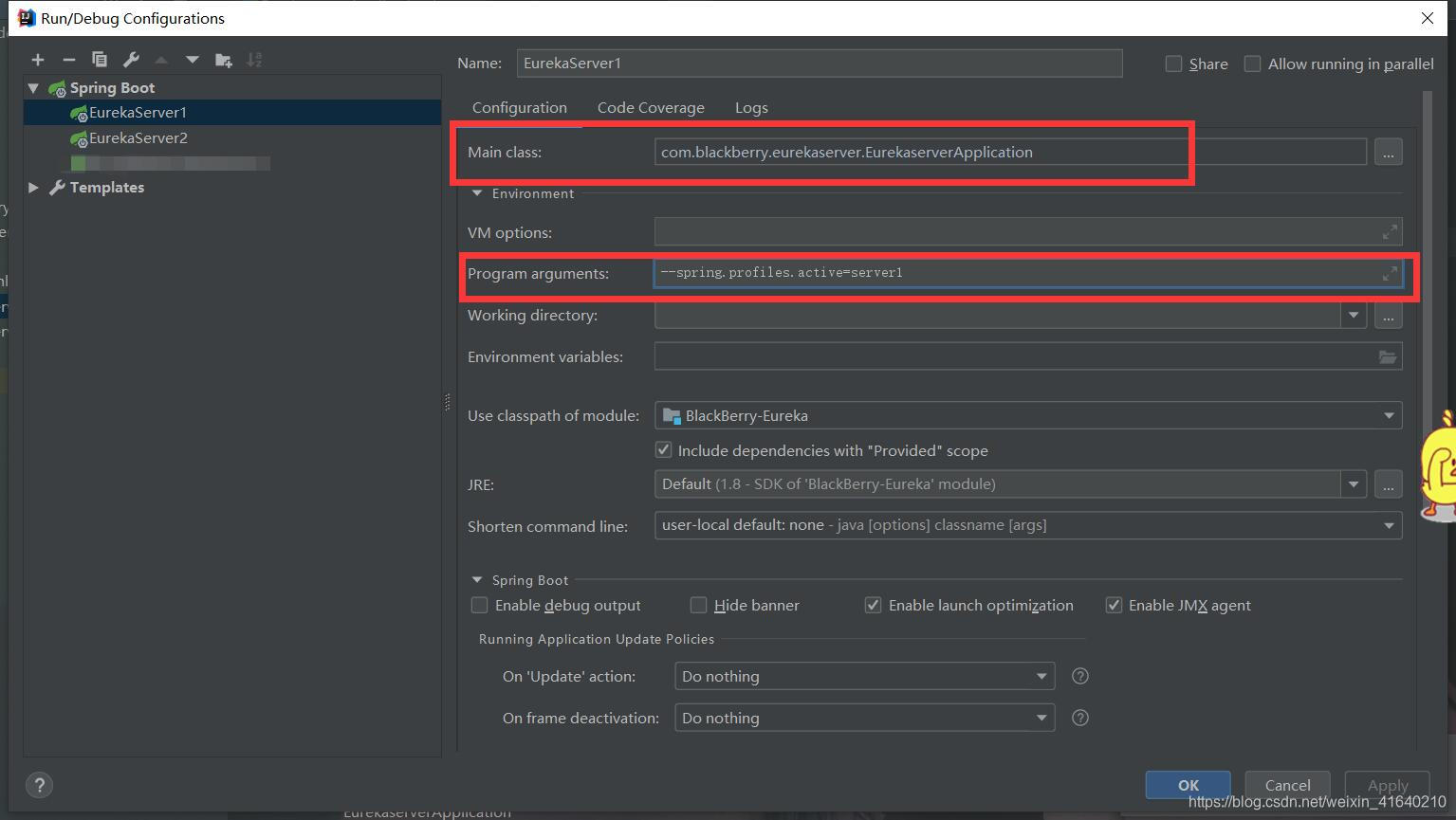Switch to the Logs tab
1456x820 pixels.
click(751, 107)
